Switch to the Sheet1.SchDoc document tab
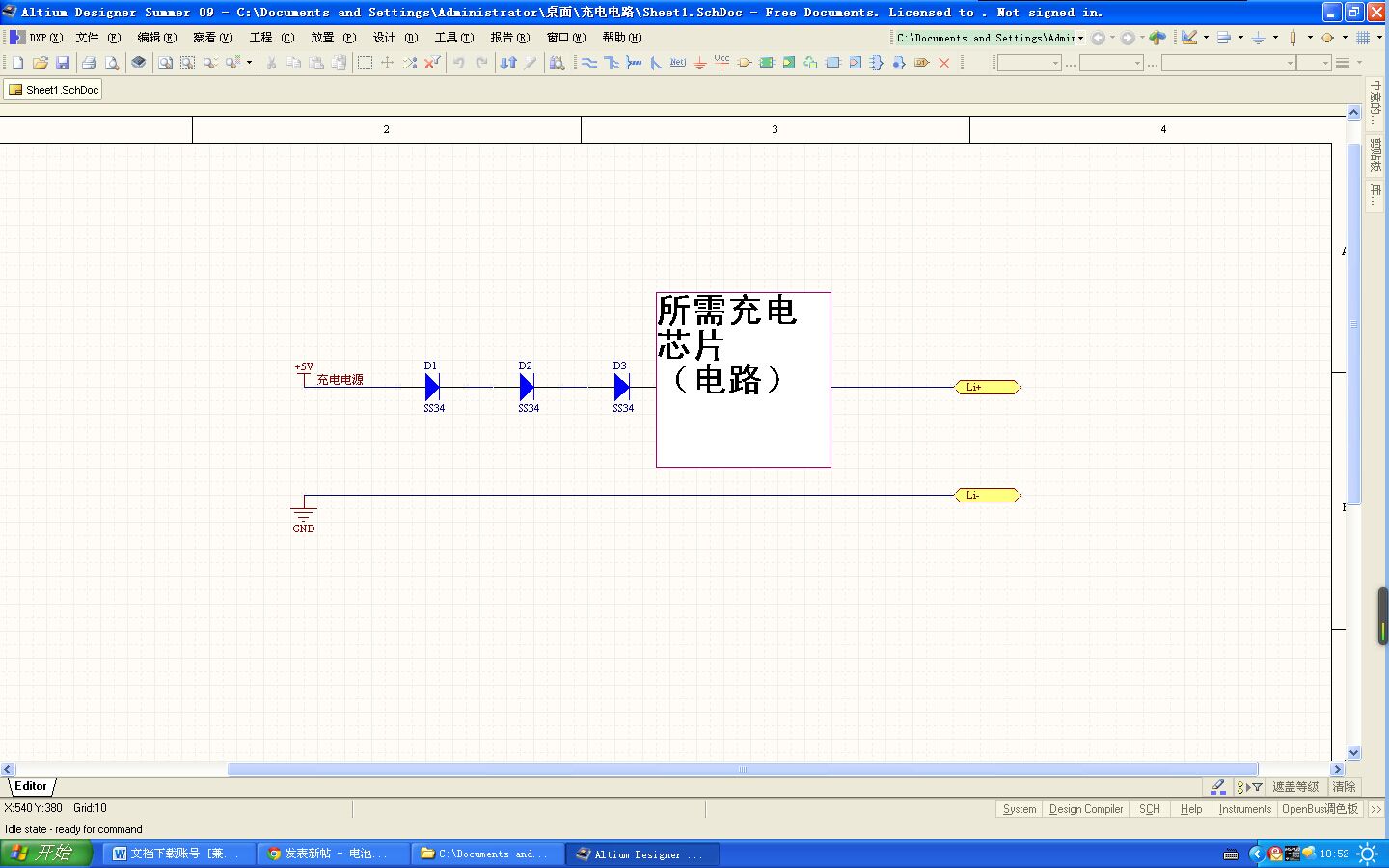 53,90
